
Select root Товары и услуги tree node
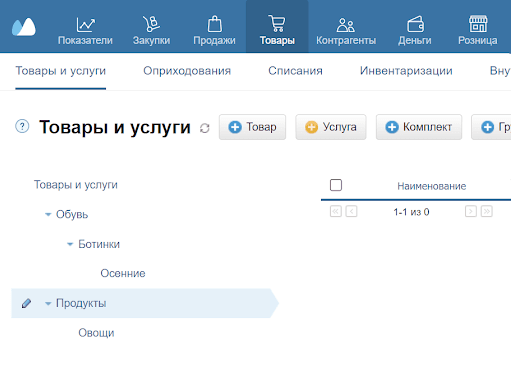point(76,185)
